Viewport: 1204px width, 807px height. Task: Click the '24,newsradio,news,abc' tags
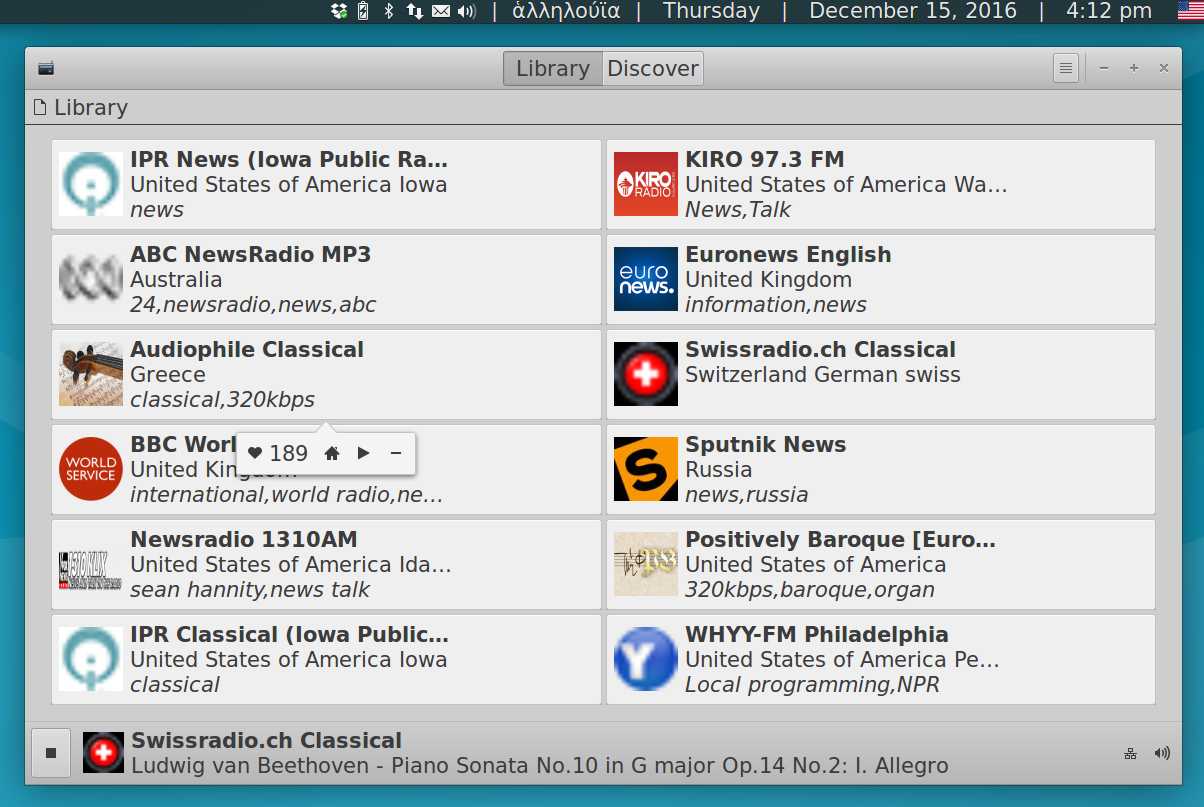253,305
